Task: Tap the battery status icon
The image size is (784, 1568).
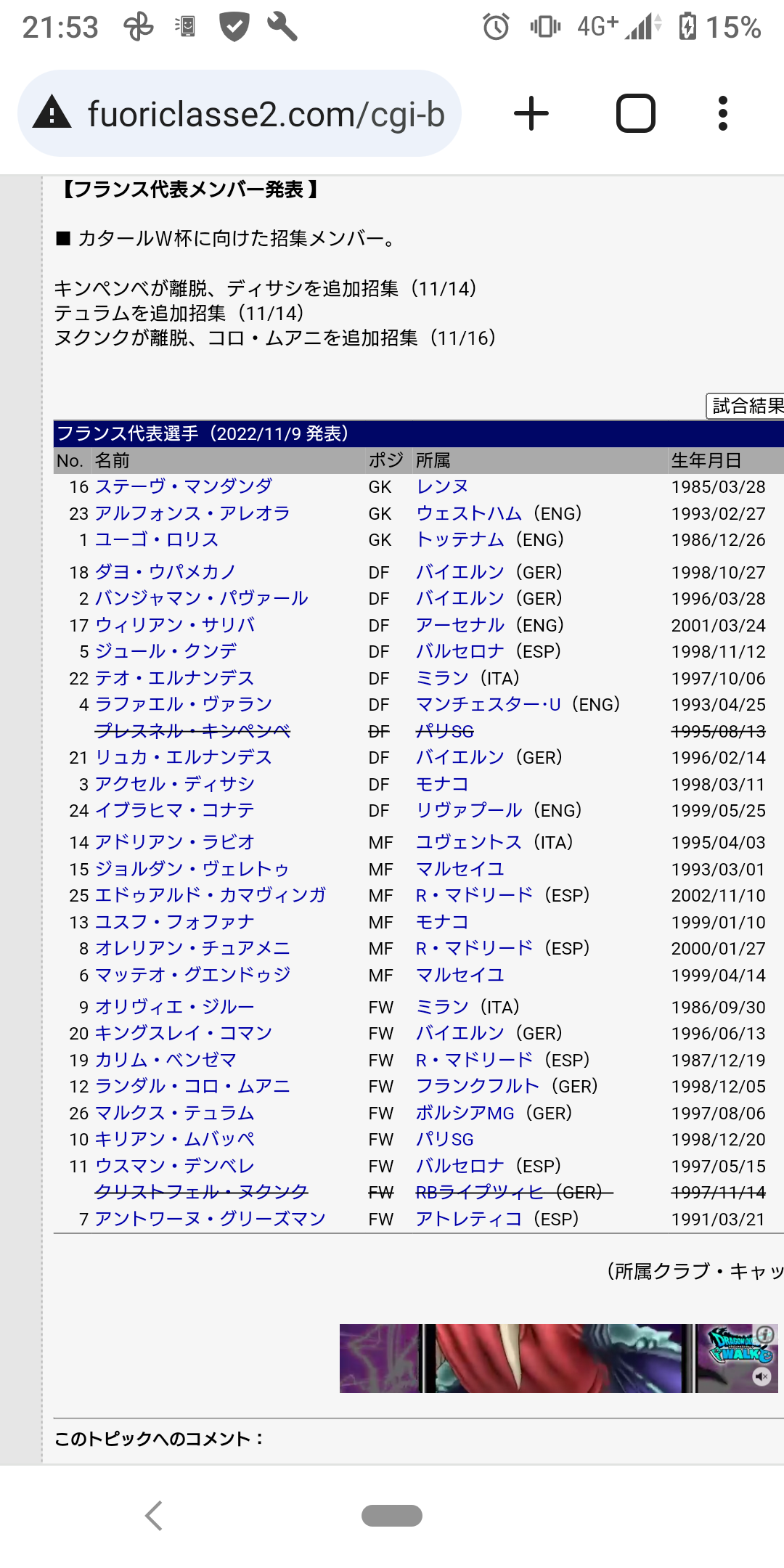Action: [687, 28]
